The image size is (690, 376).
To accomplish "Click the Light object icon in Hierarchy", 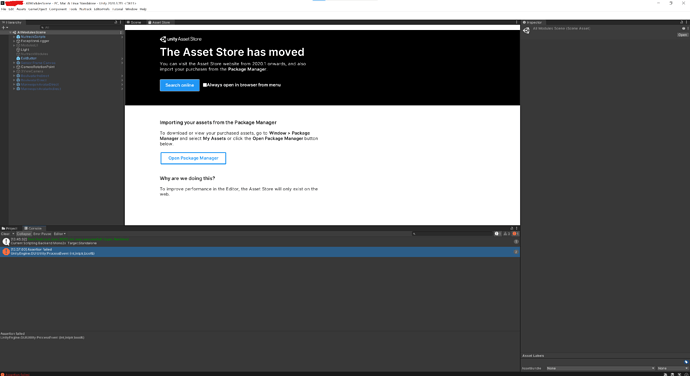I will point(18,49).
